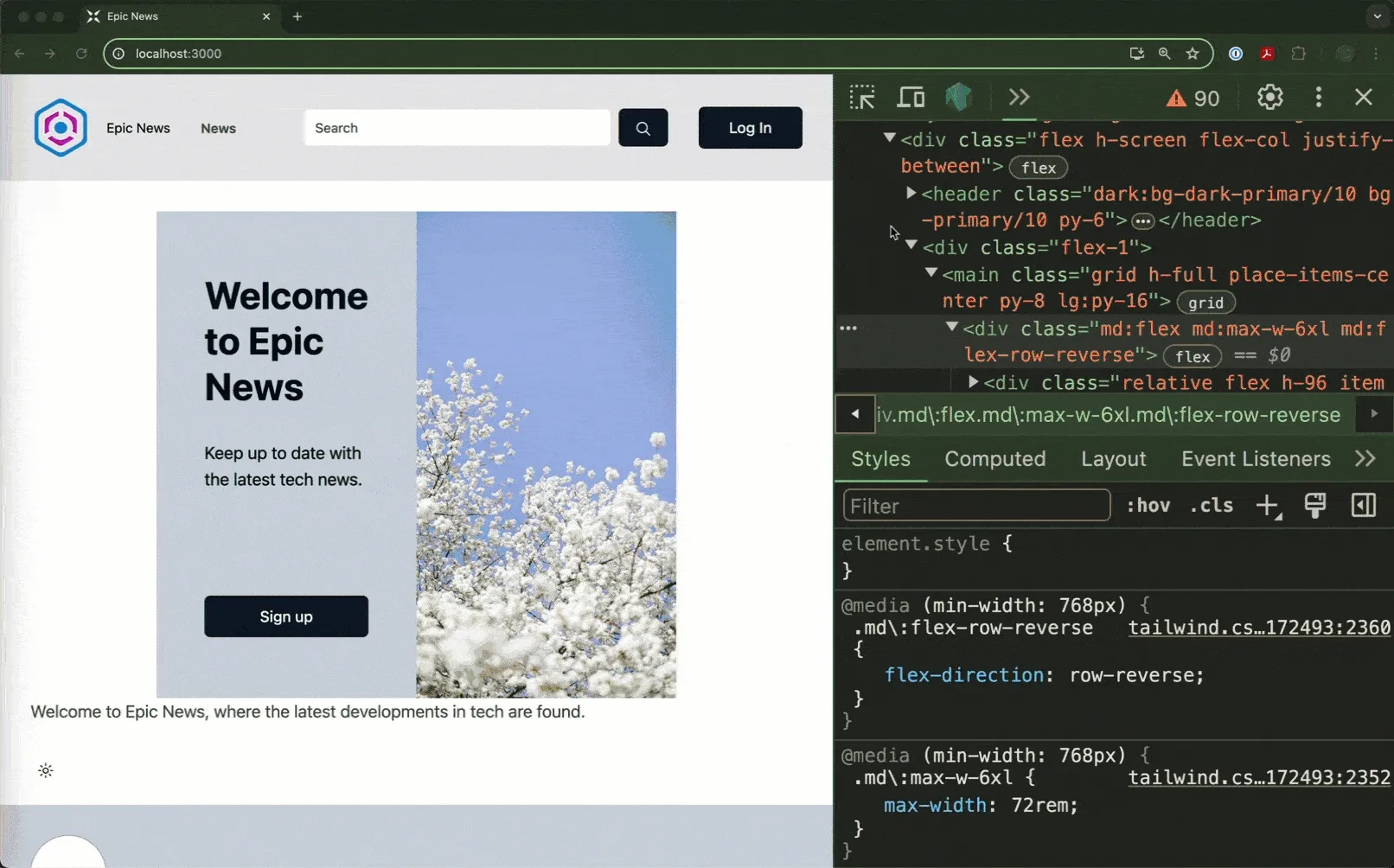Open tailwind.cs…172493:2352 source link
The width and height of the screenshot is (1394, 868).
coord(1259,778)
